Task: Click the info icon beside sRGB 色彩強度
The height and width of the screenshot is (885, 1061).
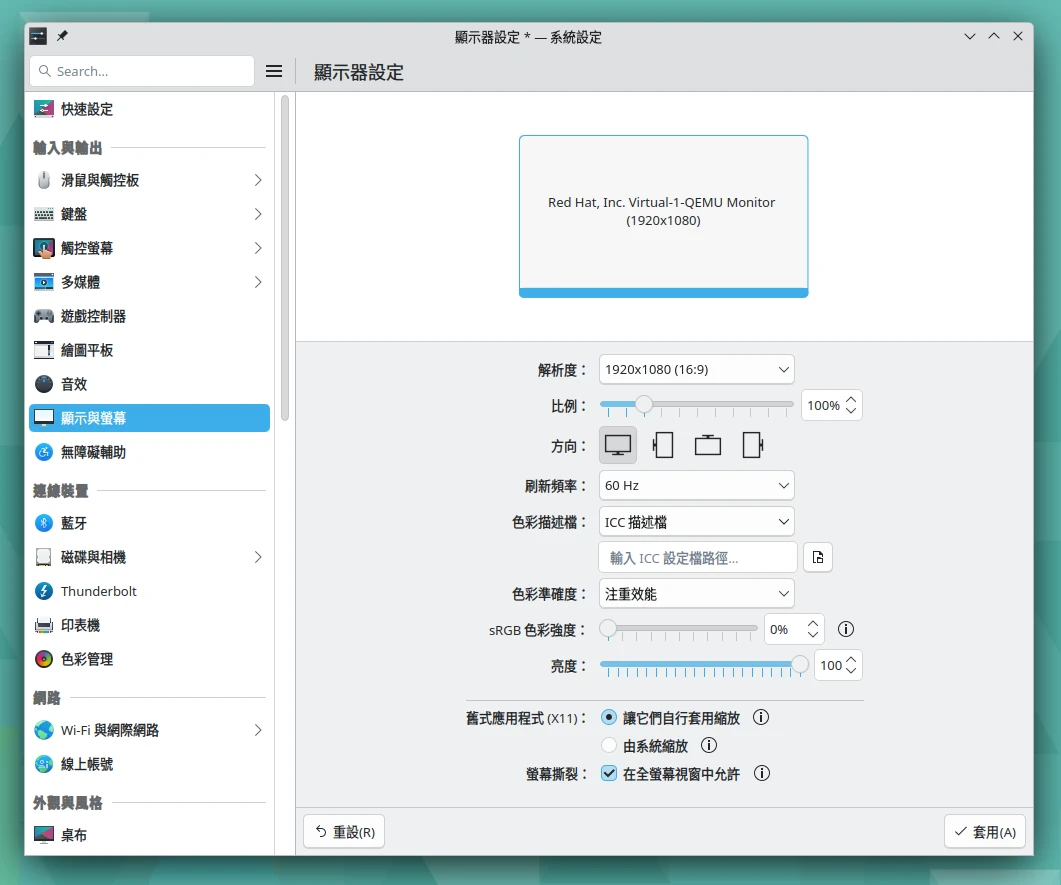Action: click(x=846, y=629)
